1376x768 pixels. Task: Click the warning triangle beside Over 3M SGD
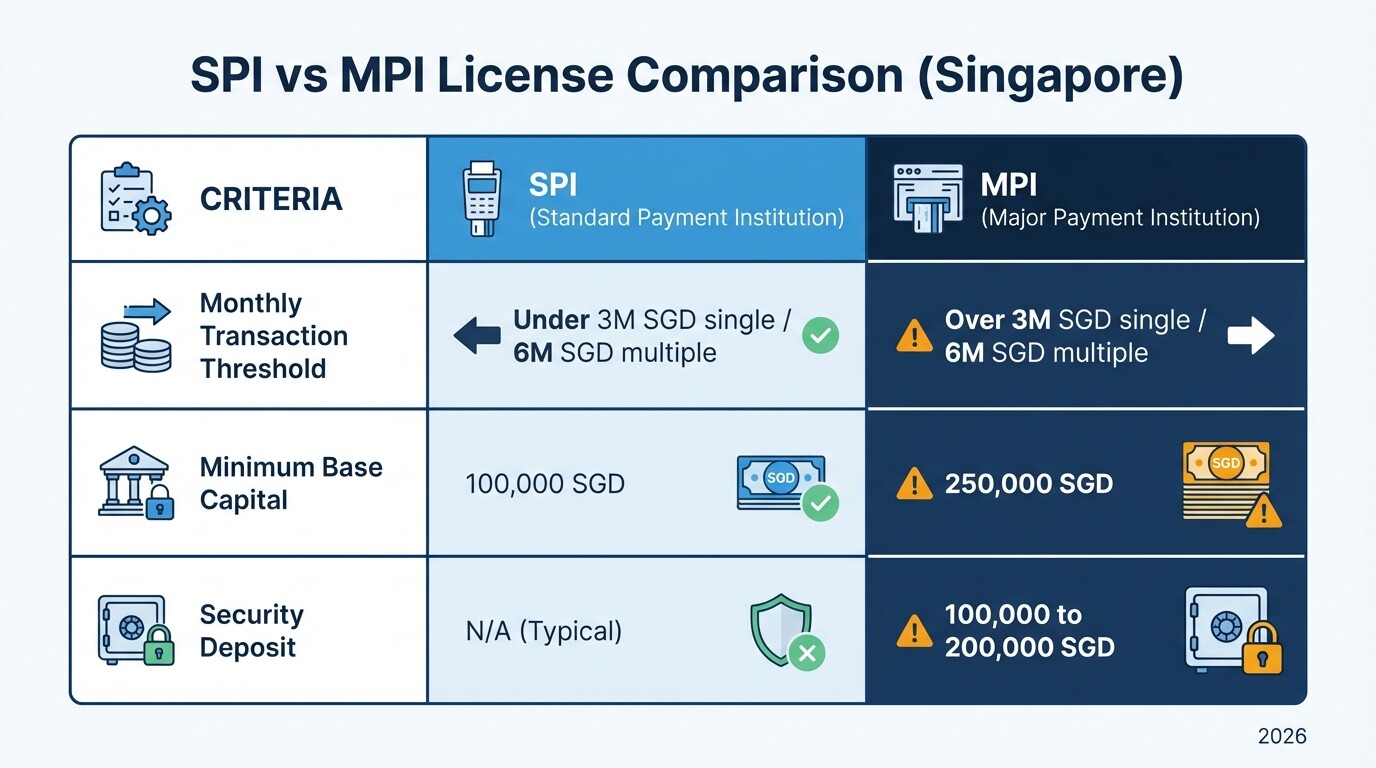[x=913, y=336]
